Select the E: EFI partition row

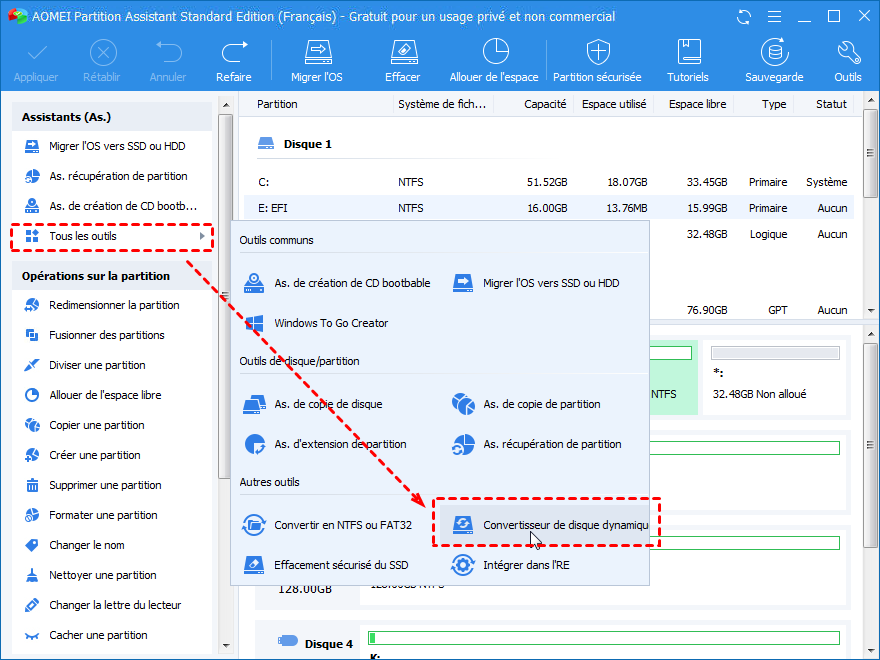tap(549, 208)
